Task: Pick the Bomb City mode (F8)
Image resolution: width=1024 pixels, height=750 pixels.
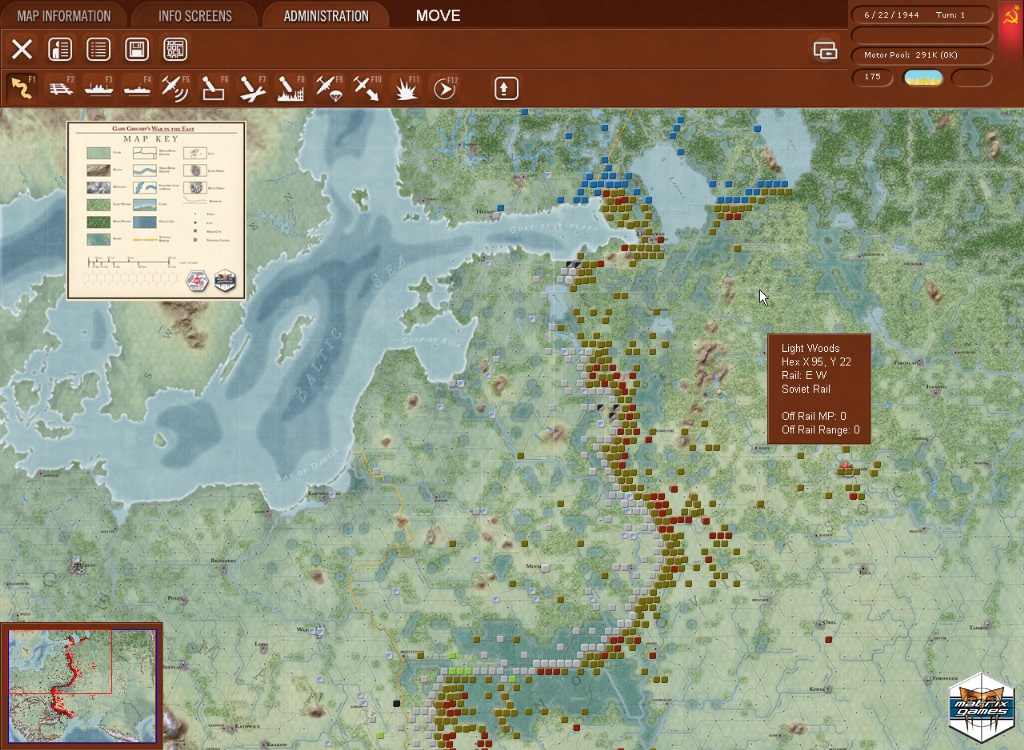Action: (291, 88)
